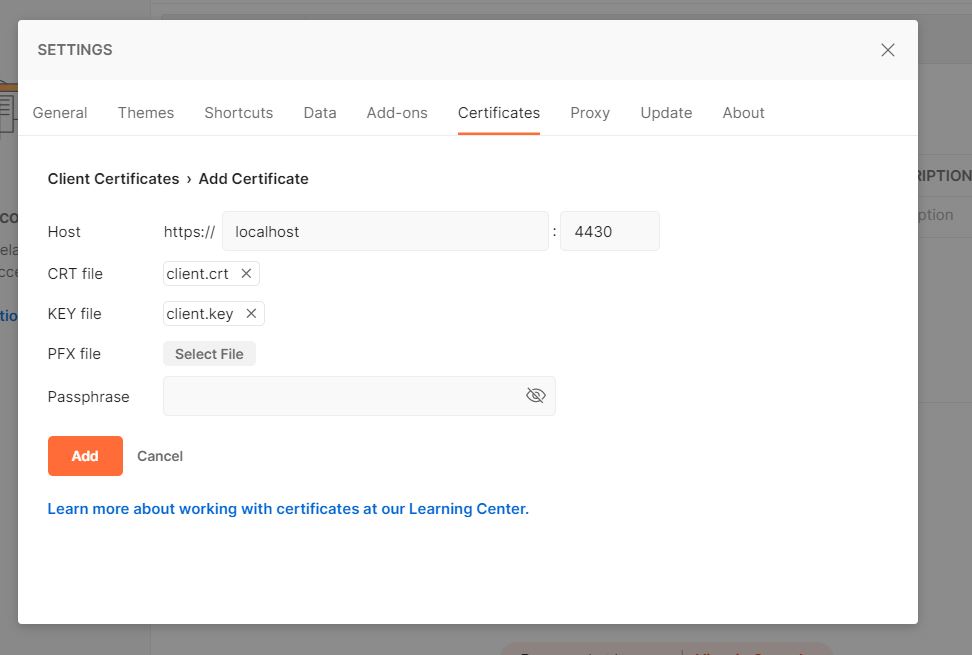972x655 pixels.
Task: Show the passphrase with the eye icon
Action: point(536,395)
